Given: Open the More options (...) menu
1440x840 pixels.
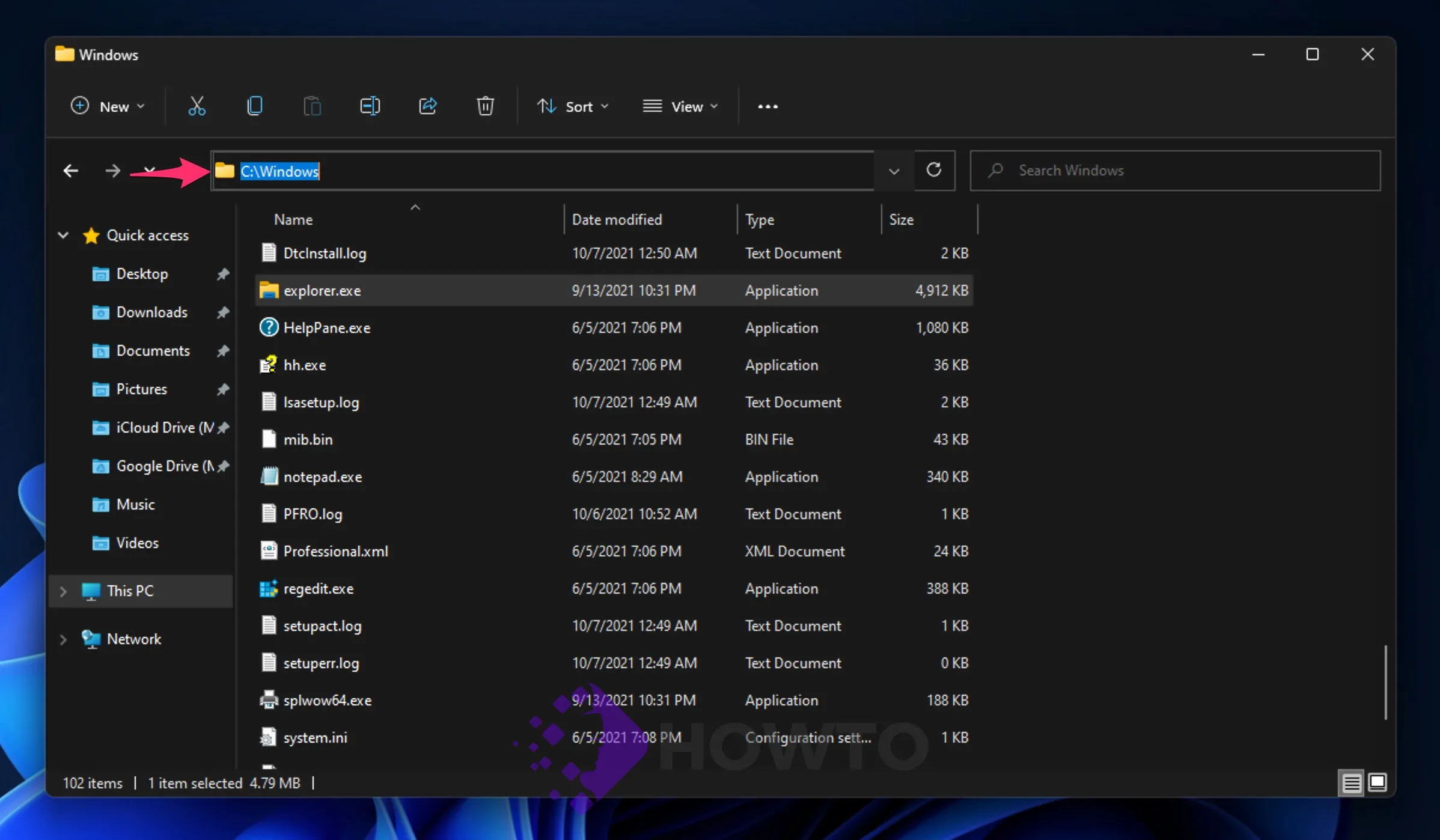Looking at the screenshot, I should (x=768, y=106).
